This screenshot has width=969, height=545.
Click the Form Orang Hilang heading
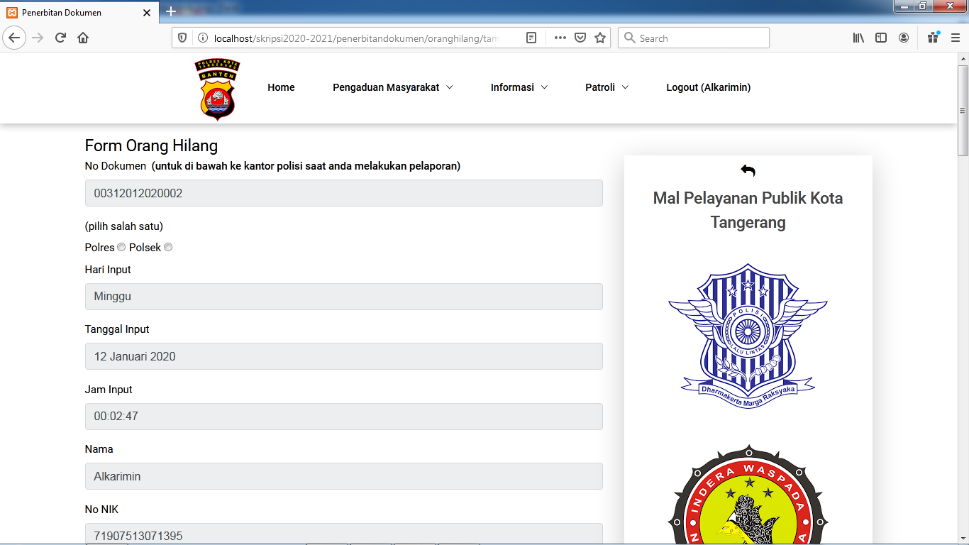[151, 146]
